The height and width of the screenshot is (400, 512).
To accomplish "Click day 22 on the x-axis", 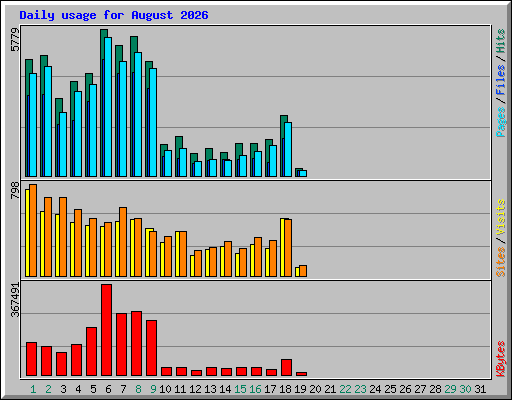I will pos(345,389).
